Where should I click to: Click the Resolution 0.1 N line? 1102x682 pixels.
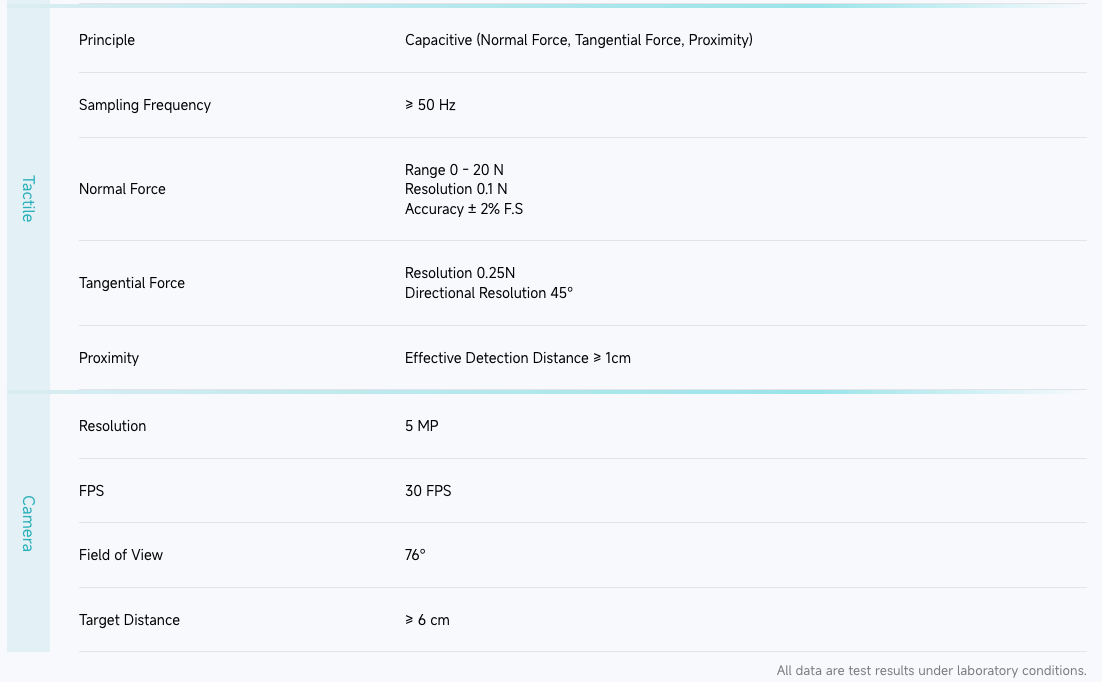coord(456,189)
